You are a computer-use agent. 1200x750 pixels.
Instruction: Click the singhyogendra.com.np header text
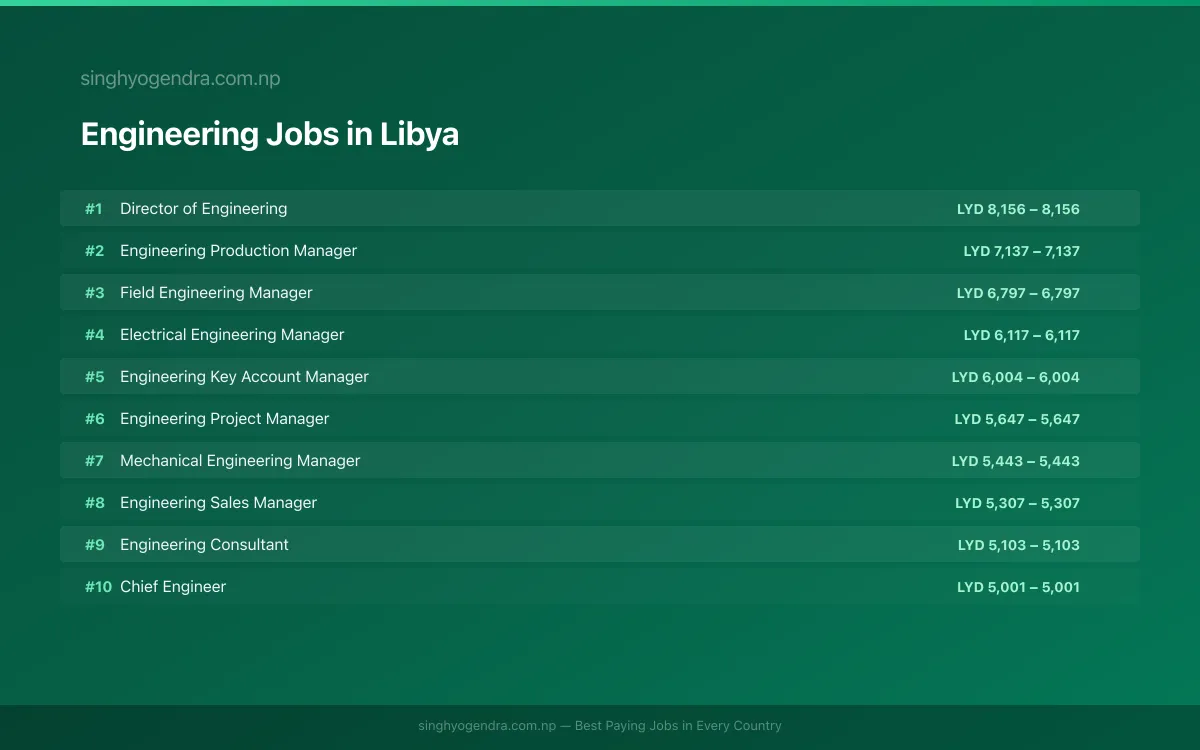180,78
